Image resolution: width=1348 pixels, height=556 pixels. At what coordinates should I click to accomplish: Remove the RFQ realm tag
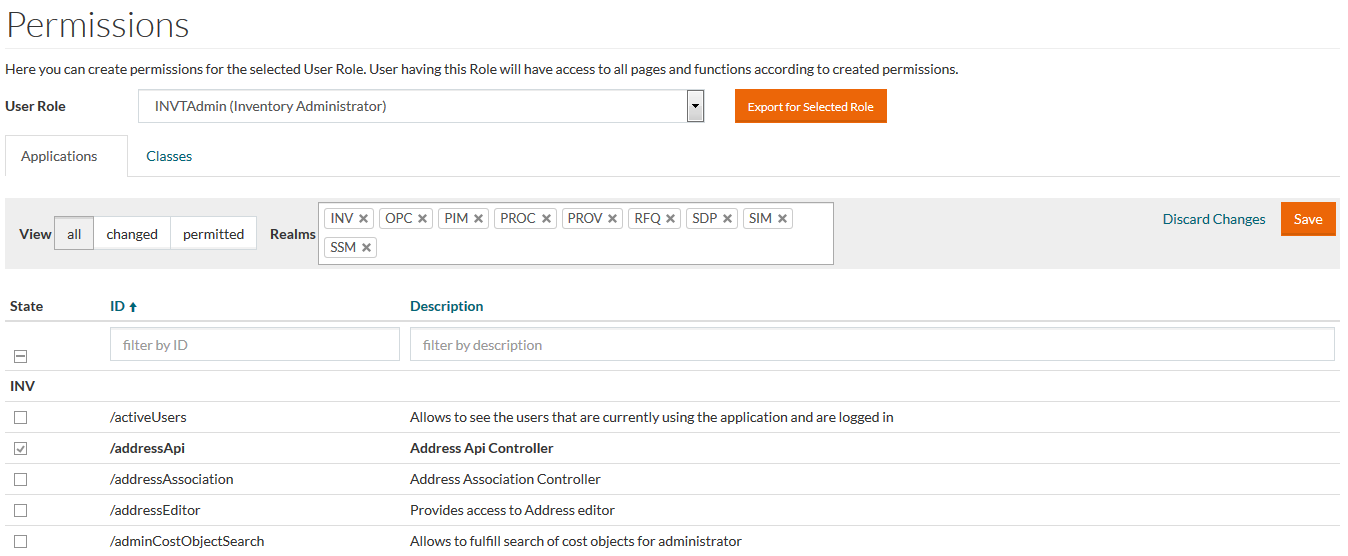(671, 219)
